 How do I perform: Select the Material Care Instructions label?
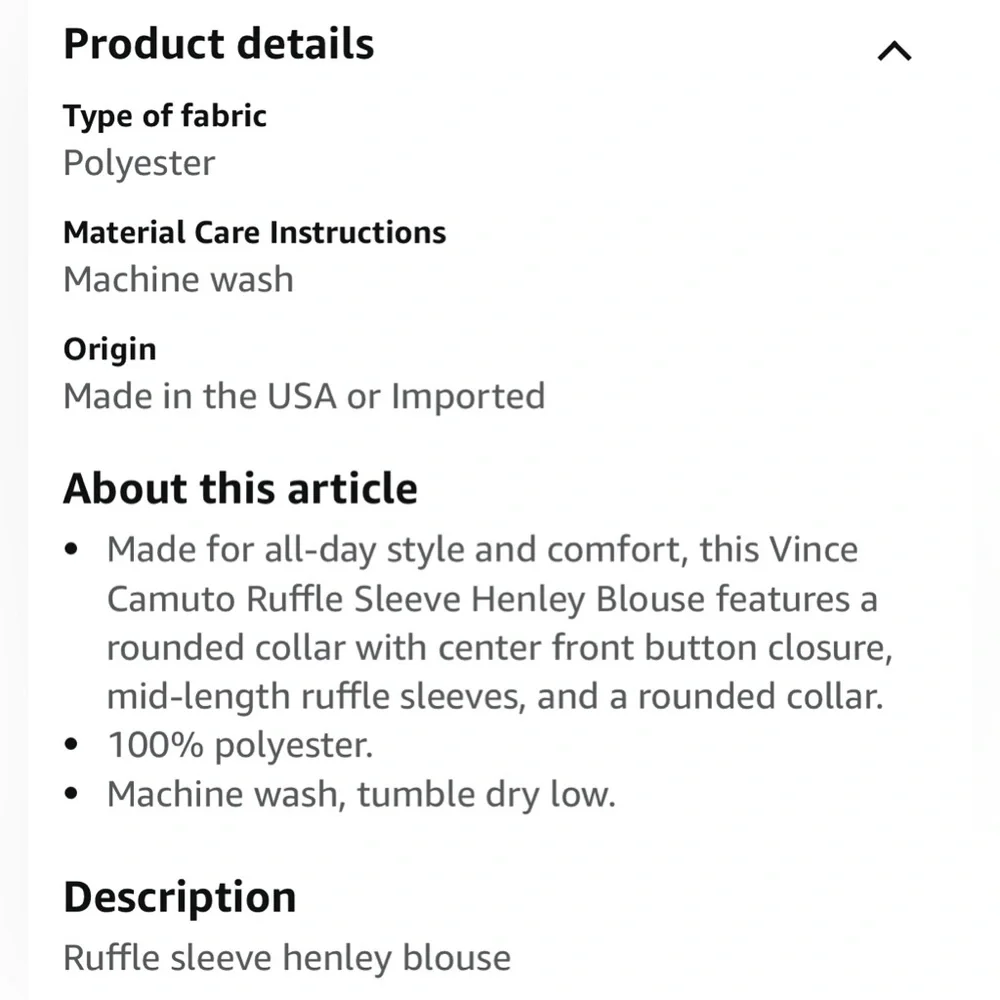tap(254, 233)
